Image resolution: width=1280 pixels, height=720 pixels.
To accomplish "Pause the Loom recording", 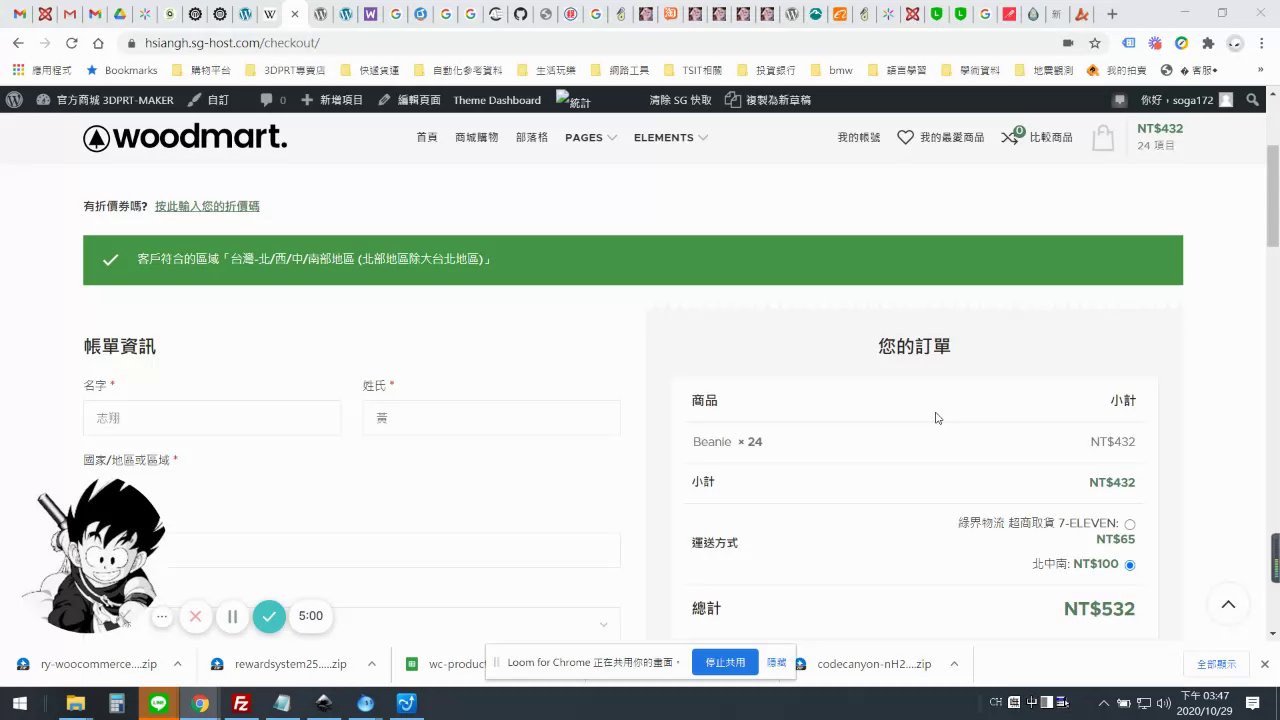I will [232, 616].
